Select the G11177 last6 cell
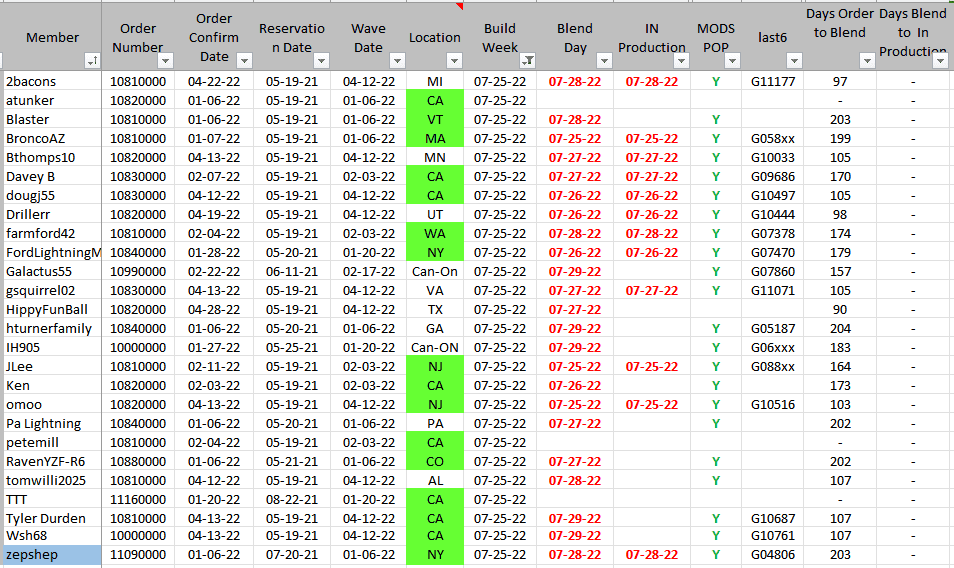Viewport: 954px width, 568px height. coord(773,81)
